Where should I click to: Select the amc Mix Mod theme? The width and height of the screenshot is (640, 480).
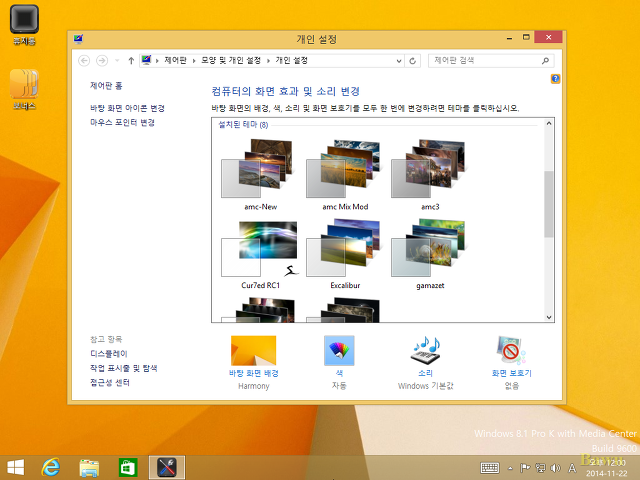coord(345,175)
